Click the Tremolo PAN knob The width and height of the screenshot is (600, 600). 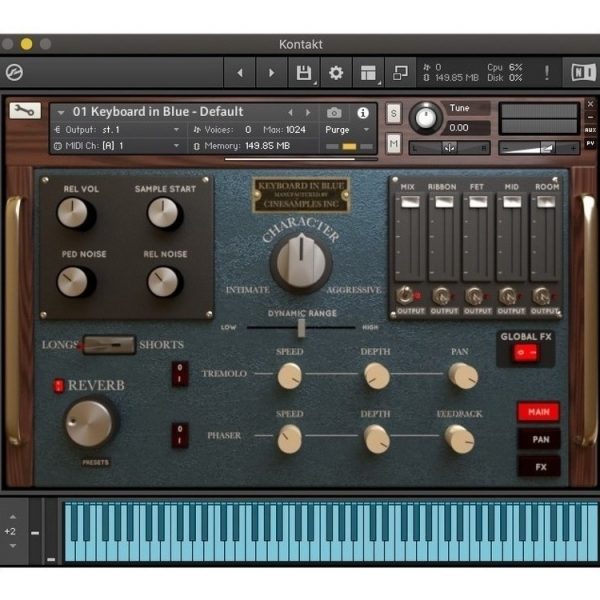click(463, 376)
